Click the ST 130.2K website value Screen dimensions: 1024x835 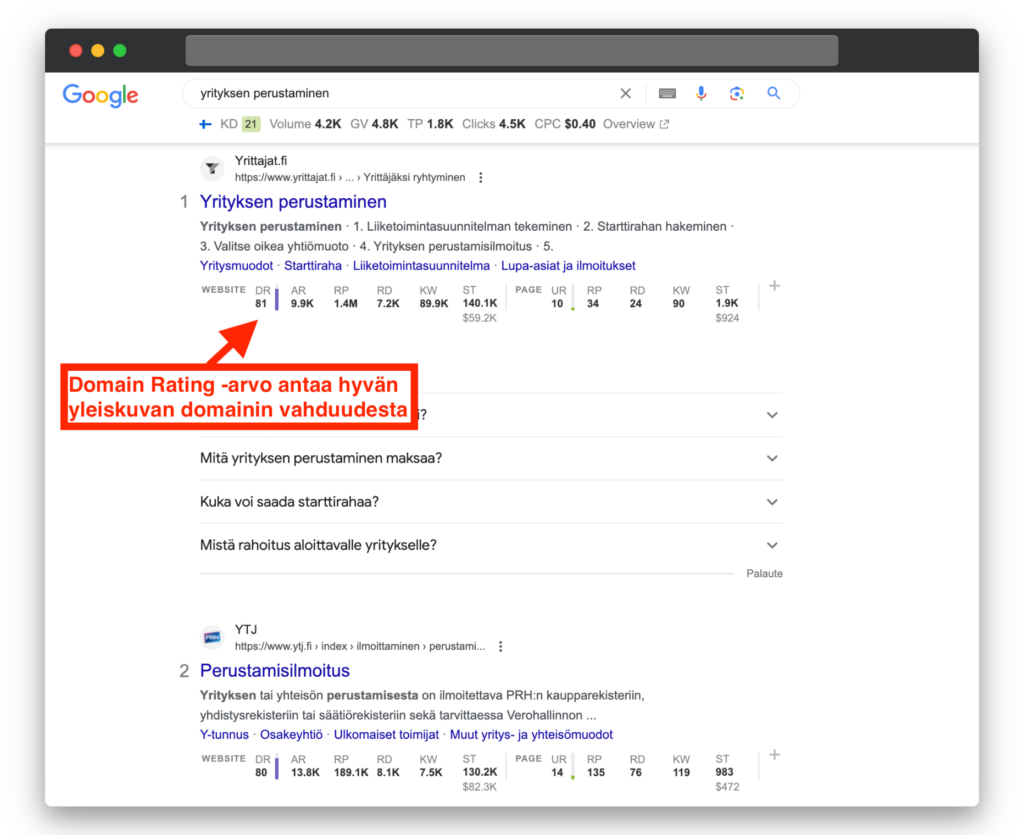[480, 772]
